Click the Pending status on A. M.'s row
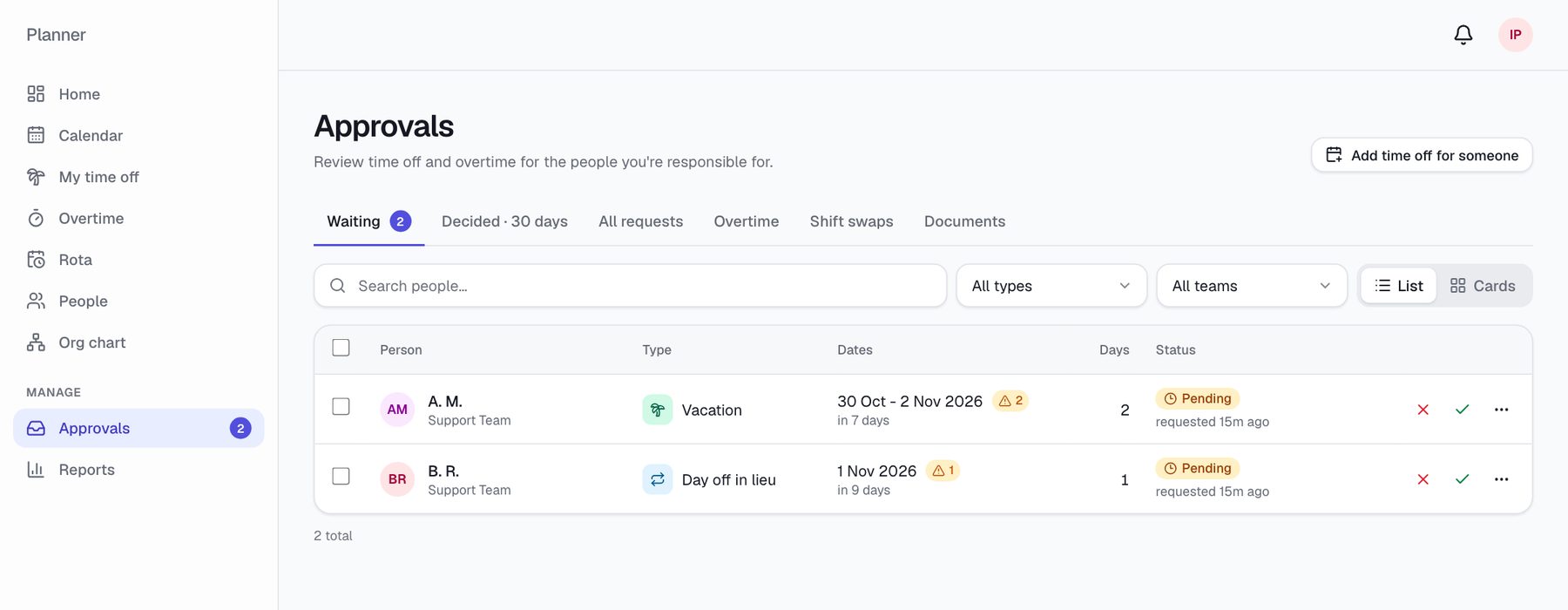This screenshot has width=1568, height=610. click(1198, 399)
